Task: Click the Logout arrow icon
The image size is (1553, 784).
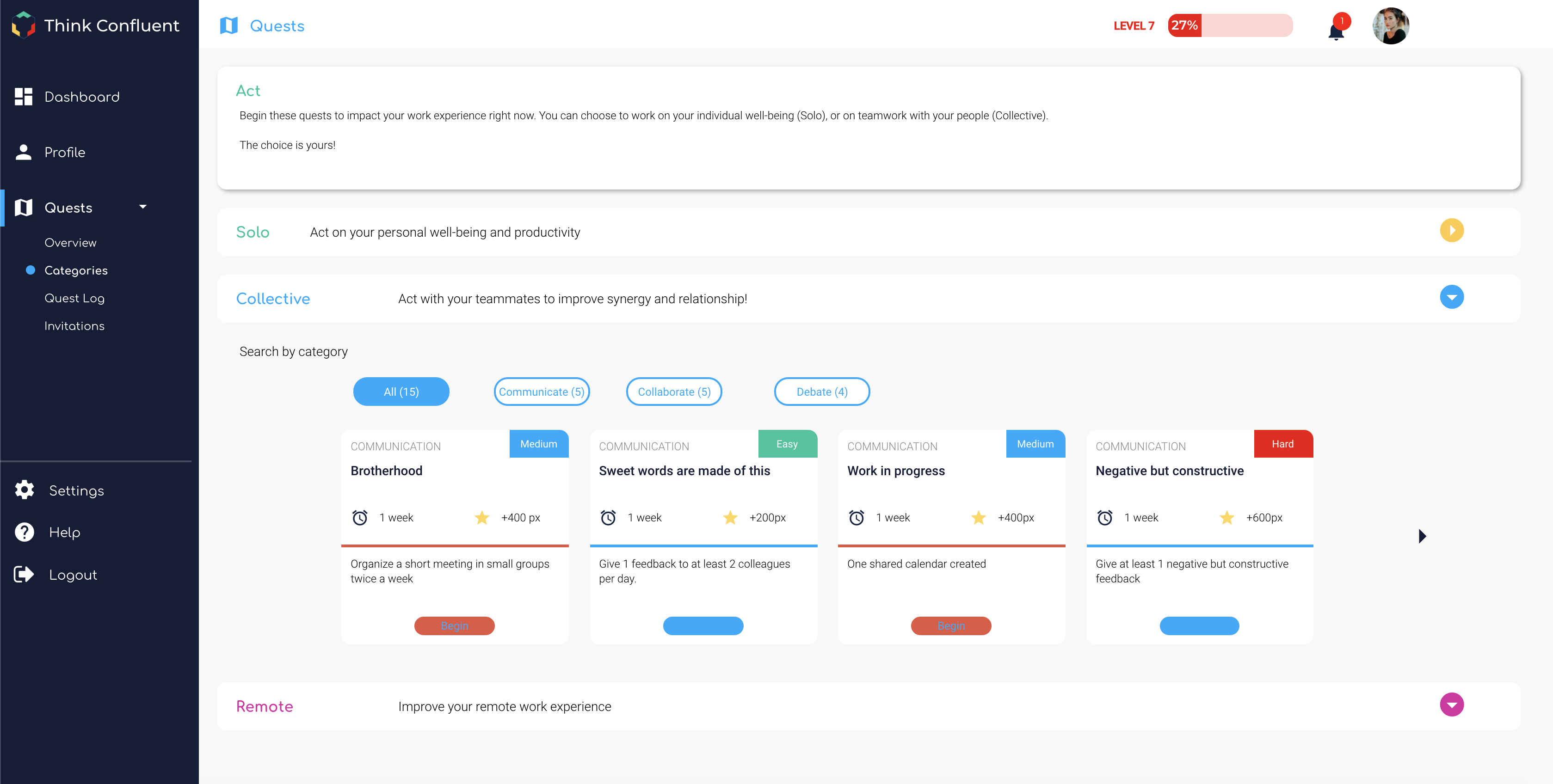Action: coord(24,574)
